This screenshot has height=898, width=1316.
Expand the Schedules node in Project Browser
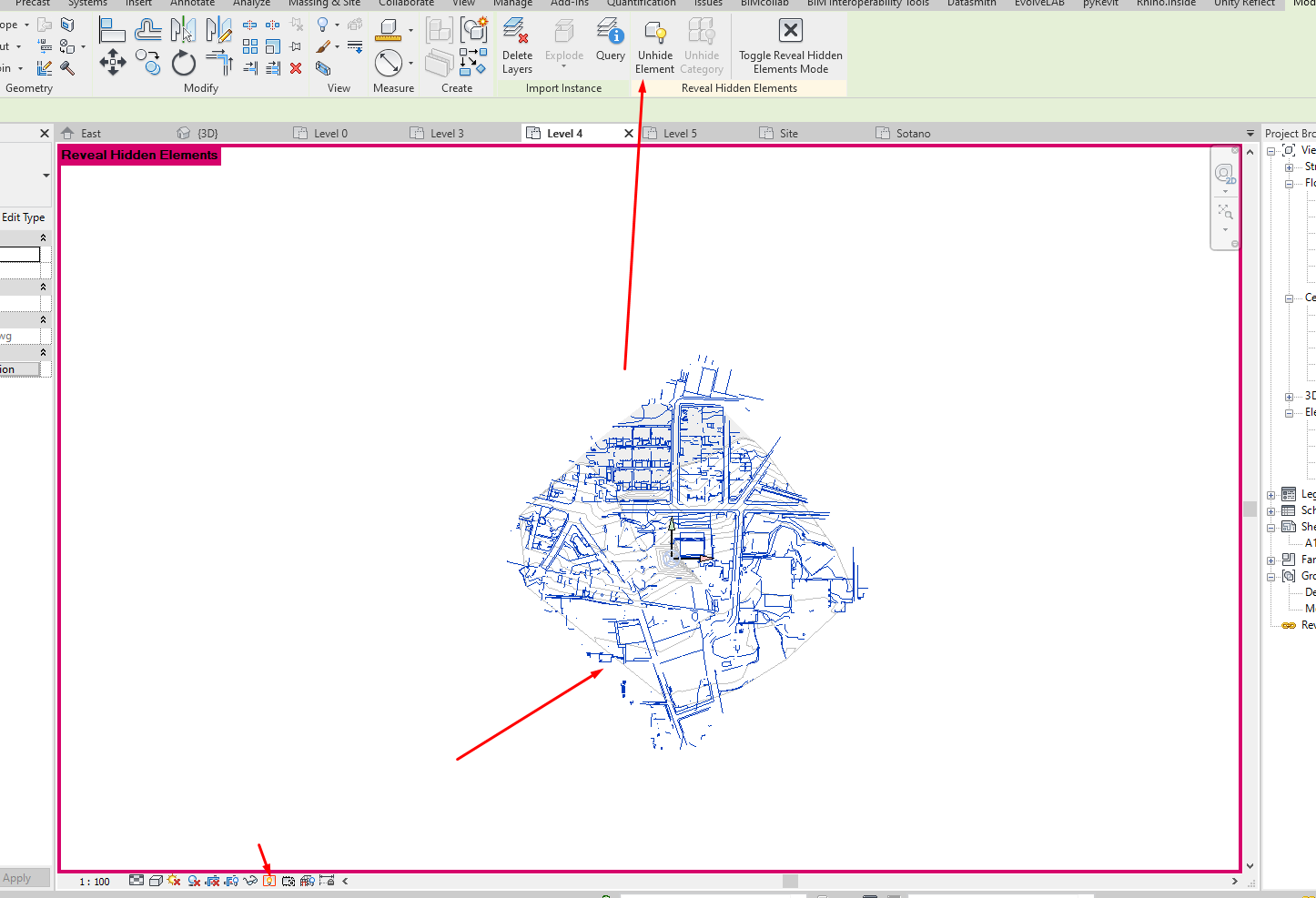point(1271,511)
